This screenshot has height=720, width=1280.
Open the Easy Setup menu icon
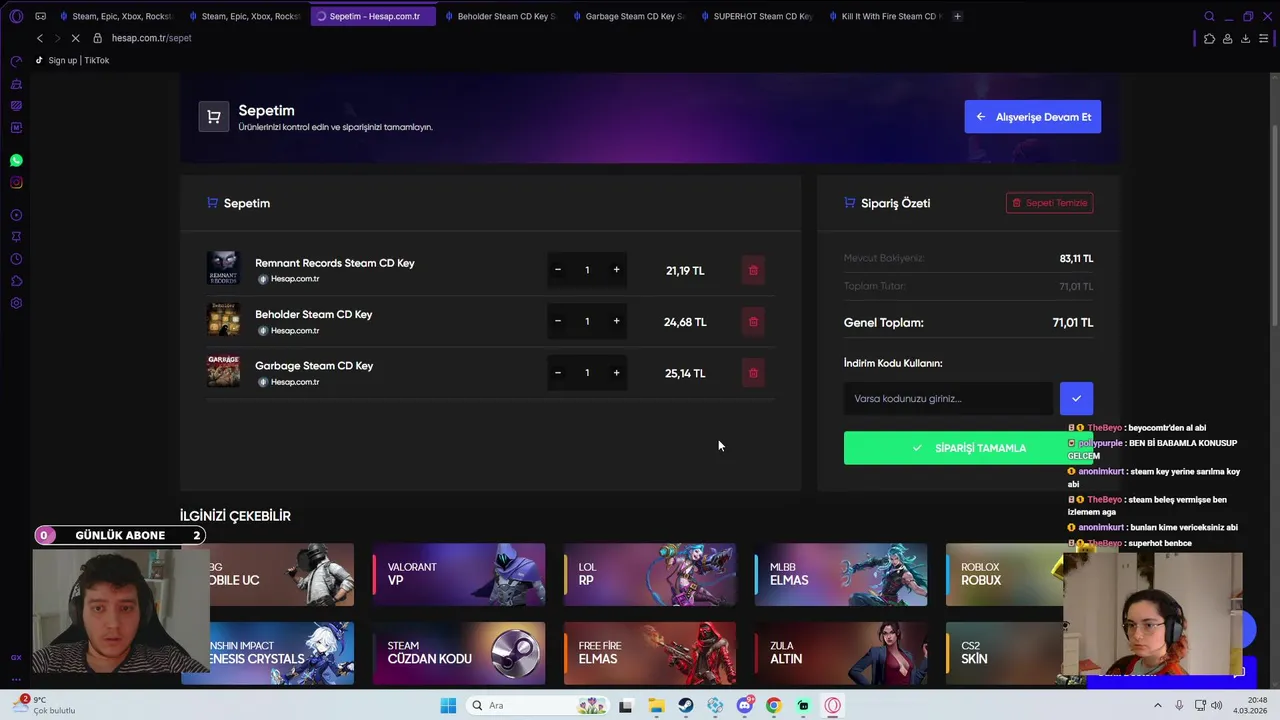click(1263, 38)
